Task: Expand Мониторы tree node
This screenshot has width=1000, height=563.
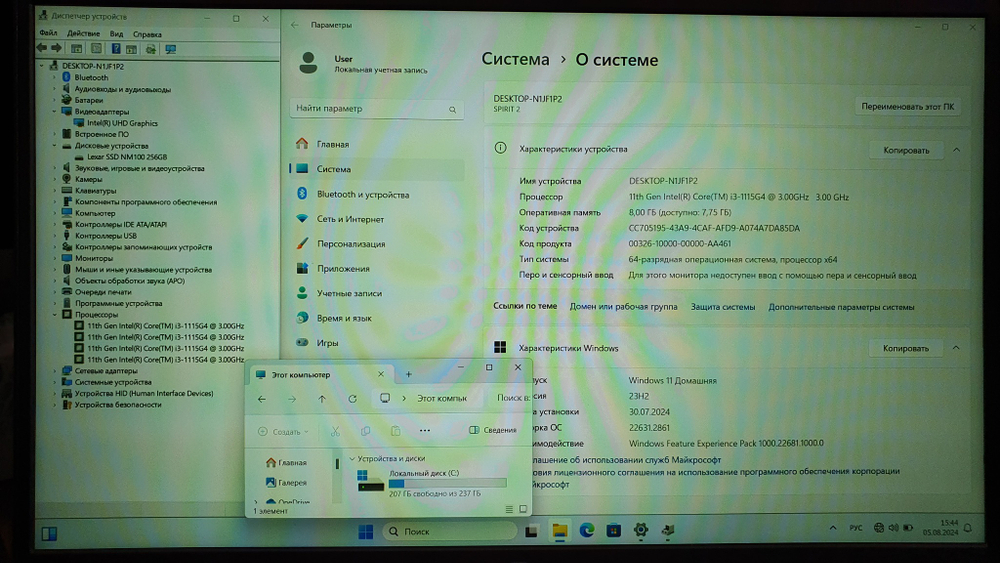Action: (55, 258)
